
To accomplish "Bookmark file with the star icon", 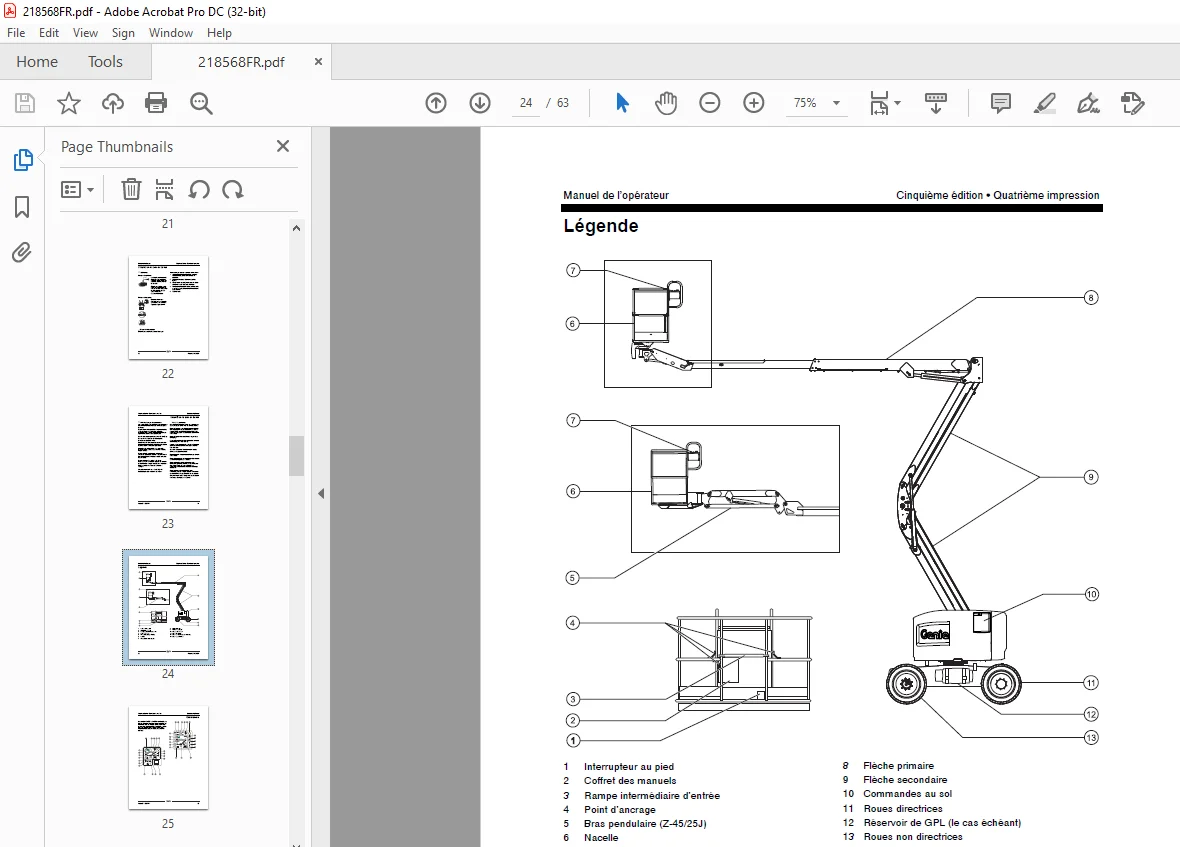I will point(68,103).
